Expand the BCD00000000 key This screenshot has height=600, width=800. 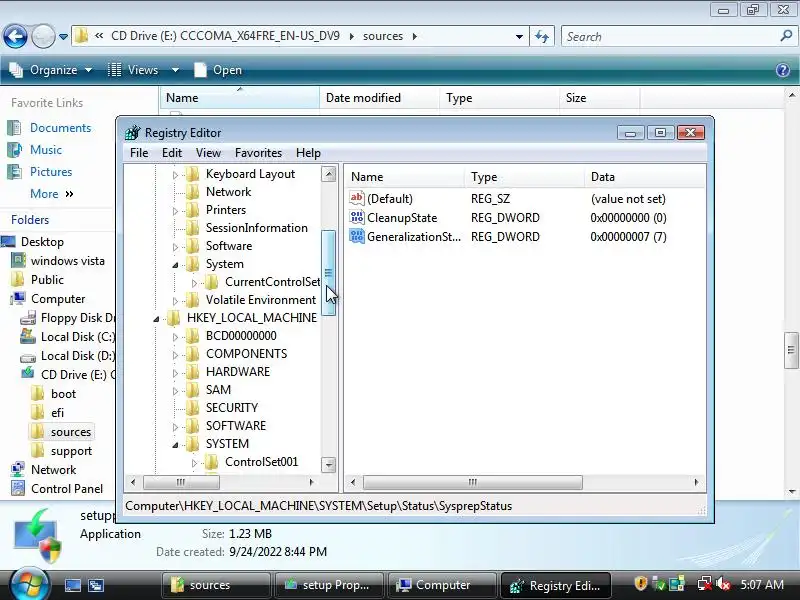coord(175,337)
